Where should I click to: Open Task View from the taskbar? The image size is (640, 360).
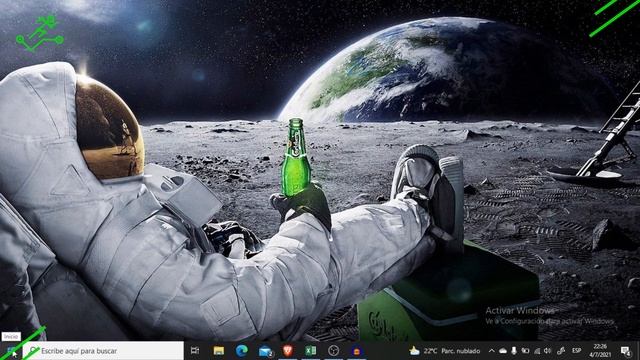click(195, 351)
